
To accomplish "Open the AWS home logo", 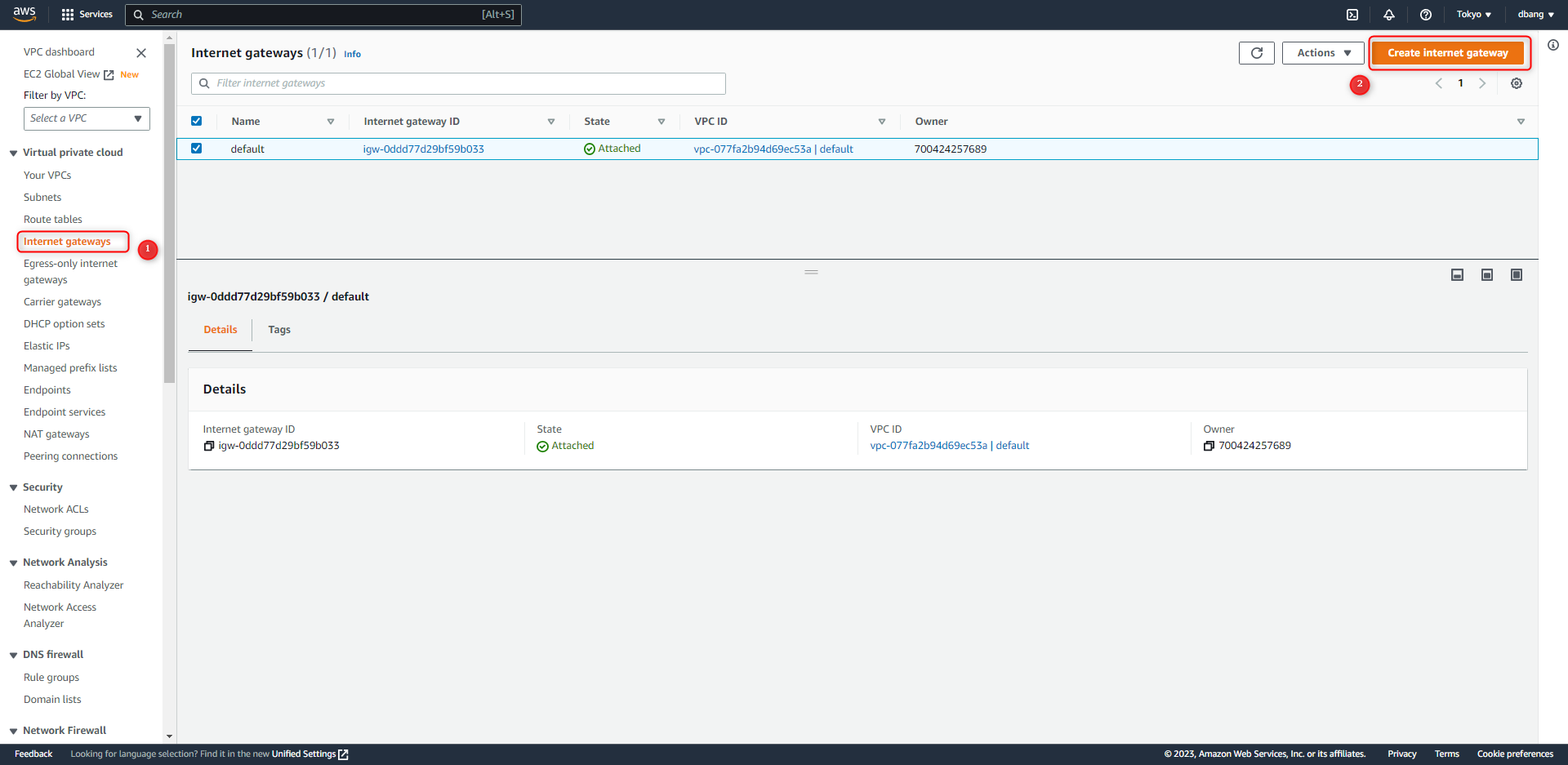I will pyautogui.click(x=24, y=14).
